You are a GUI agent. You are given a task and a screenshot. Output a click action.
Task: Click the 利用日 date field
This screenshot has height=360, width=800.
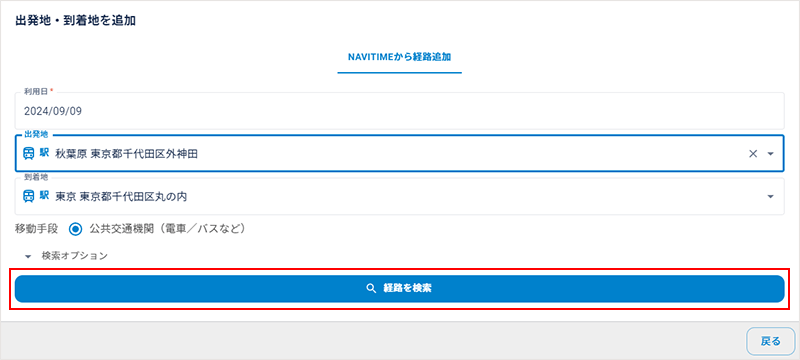pyautogui.click(x=399, y=111)
